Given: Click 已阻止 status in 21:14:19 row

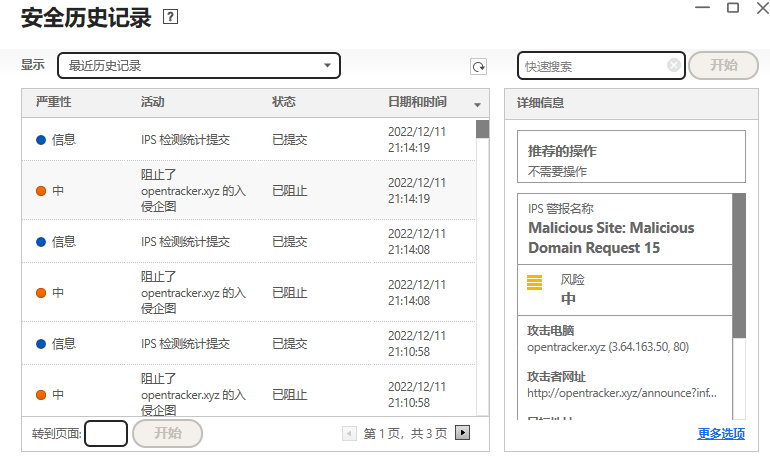Looking at the screenshot, I should coord(290,191).
